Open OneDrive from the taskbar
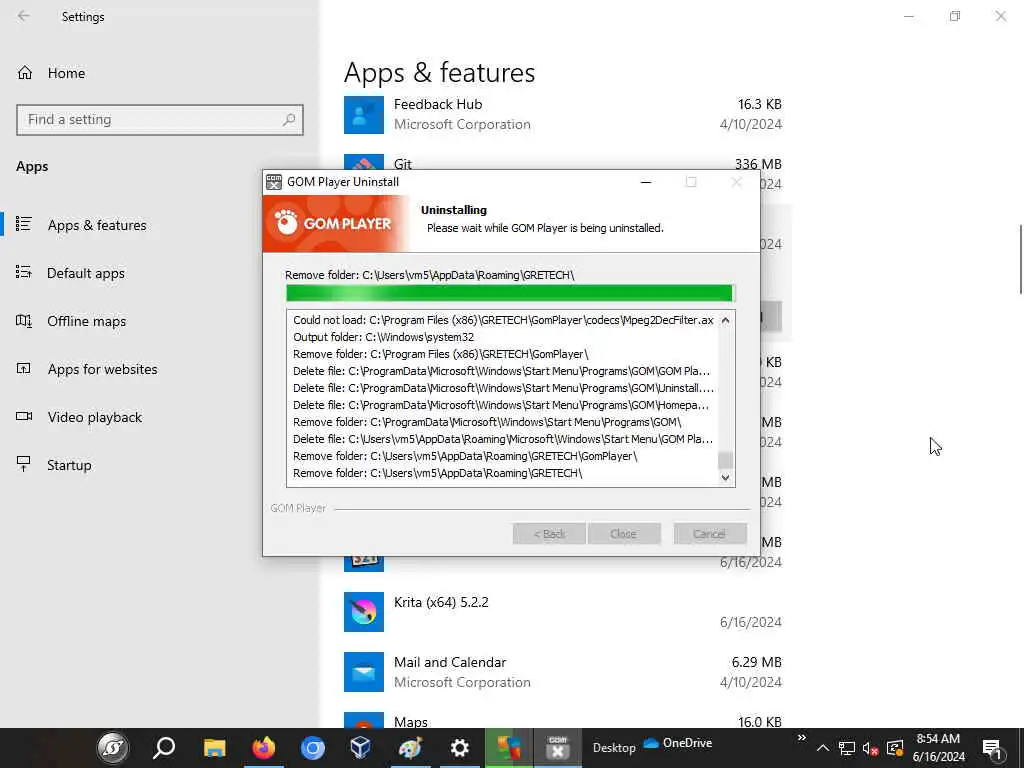The height and width of the screenshot is (768, 1024). pos(678,743)
